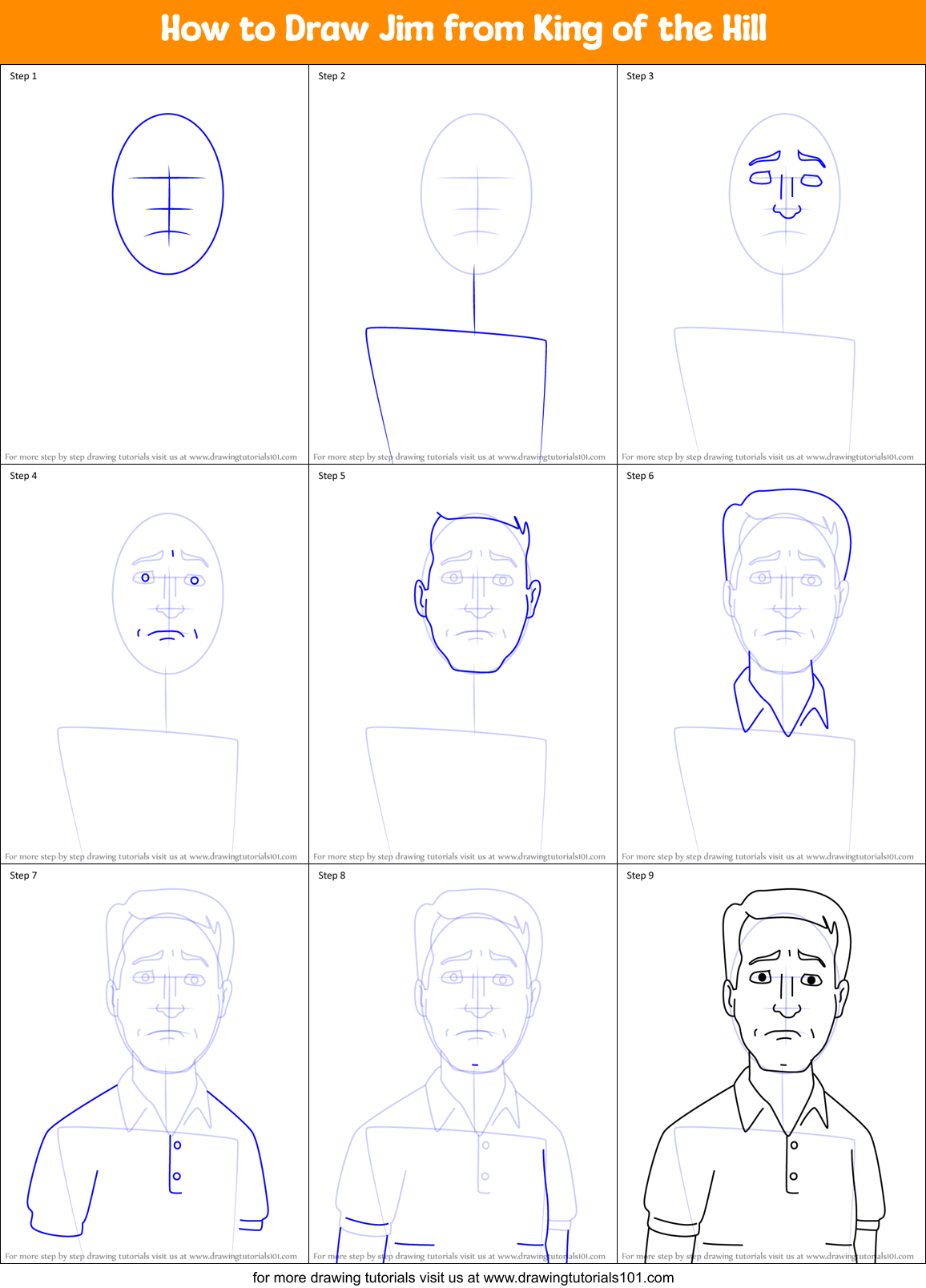Screen dimensions: 926x1288
Task: Click the 'Step 2' label
Action: [332, 76]
